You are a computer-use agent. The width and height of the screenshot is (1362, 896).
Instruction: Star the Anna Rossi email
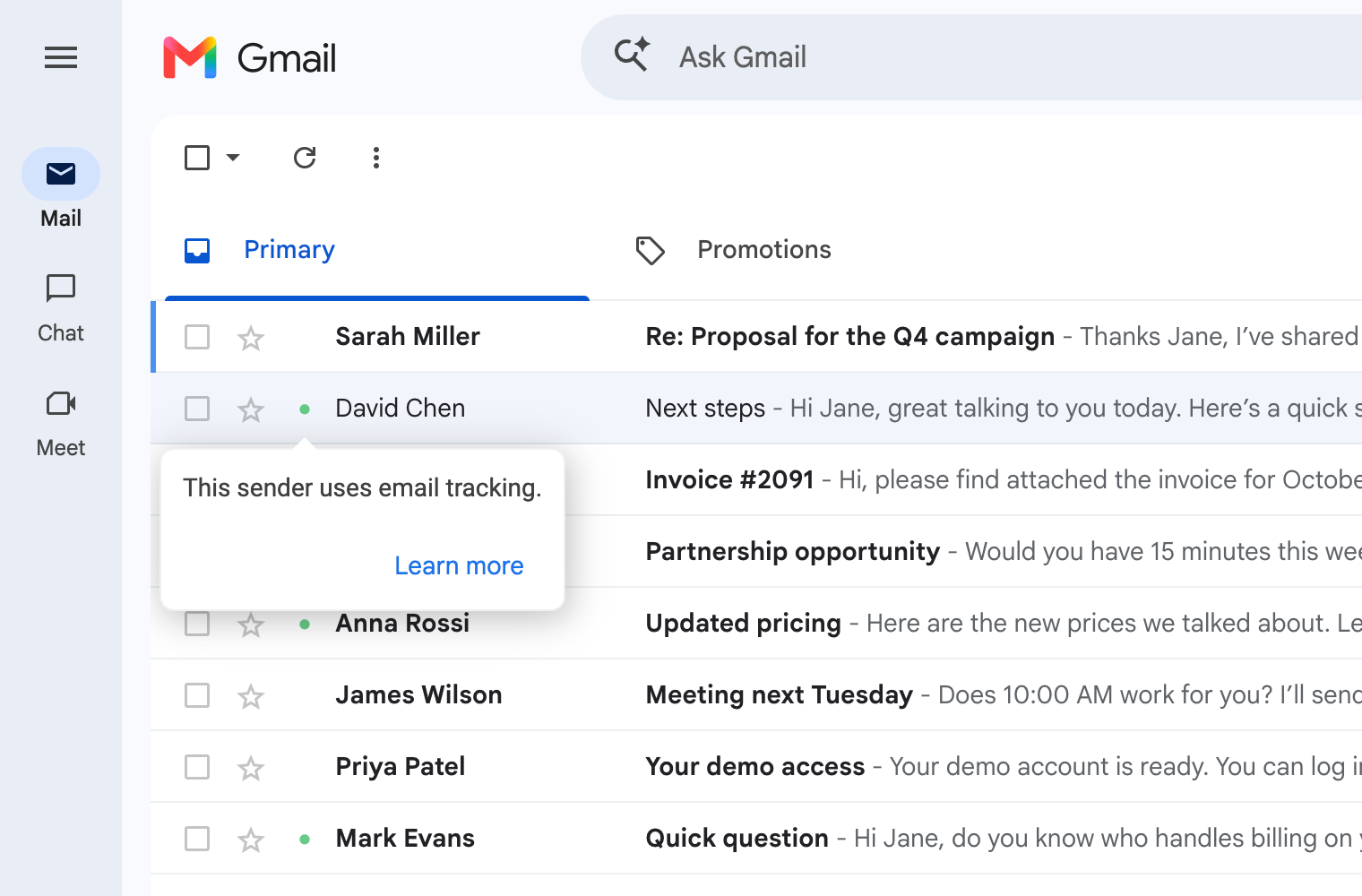[250, 625]
